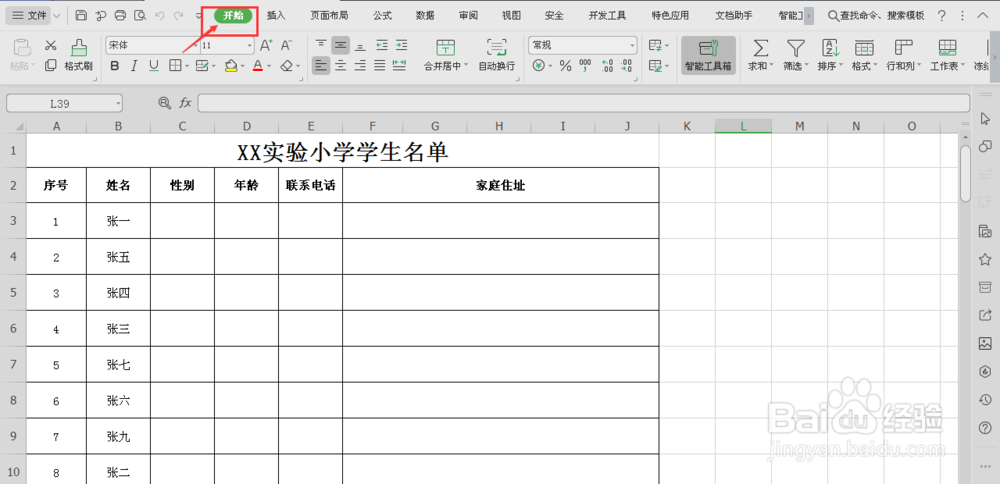The height and width of the screenshot is (484, 1000).
Task: Click the Undo arrow icon
Action: point(159,15)
